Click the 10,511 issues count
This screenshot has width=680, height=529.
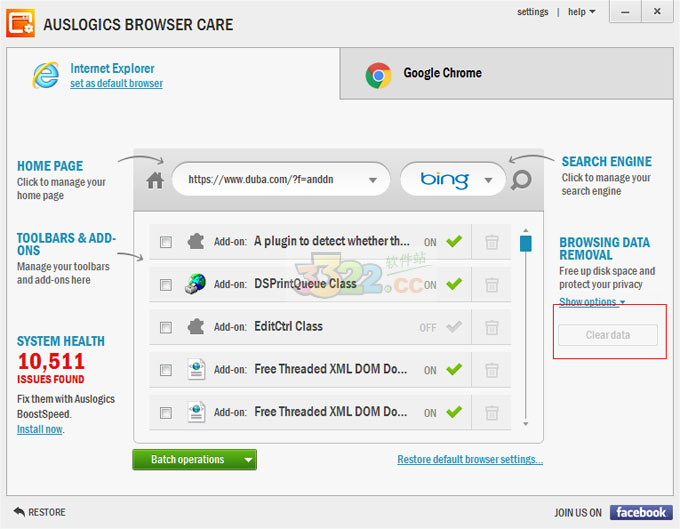(x=51, y=361)
